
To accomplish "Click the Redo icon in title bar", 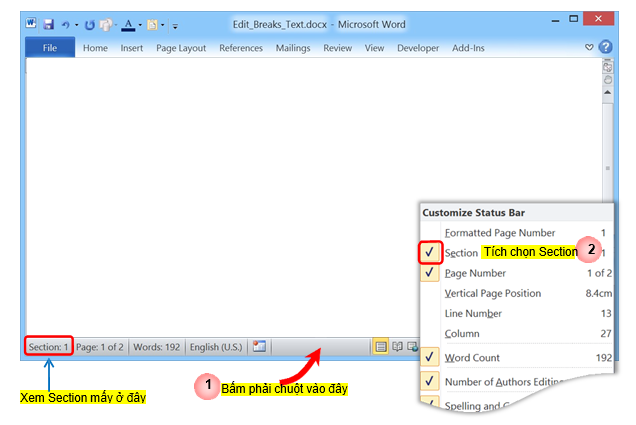I will click(90, 22).
